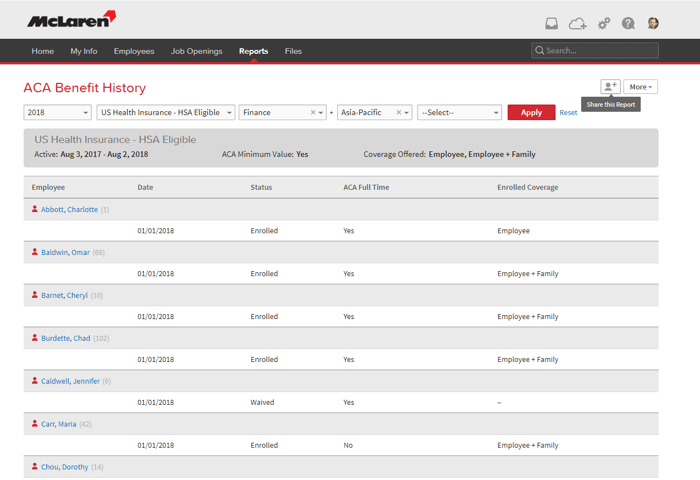Click the ACA Benefit History page title
Screen dimensions: 700x480
coord(85,88)
